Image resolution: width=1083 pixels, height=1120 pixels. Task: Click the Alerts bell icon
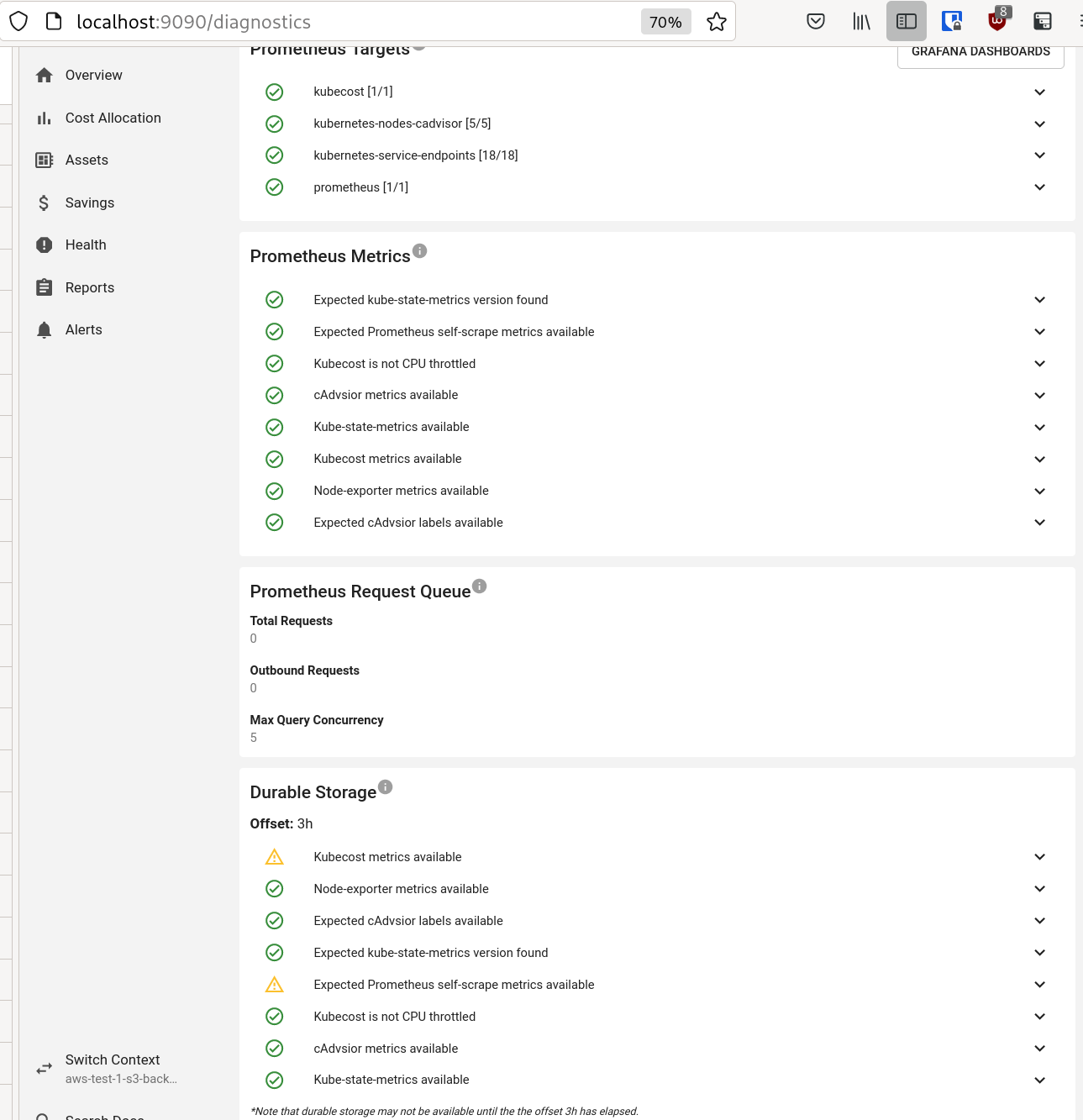(x=45, y=329)
